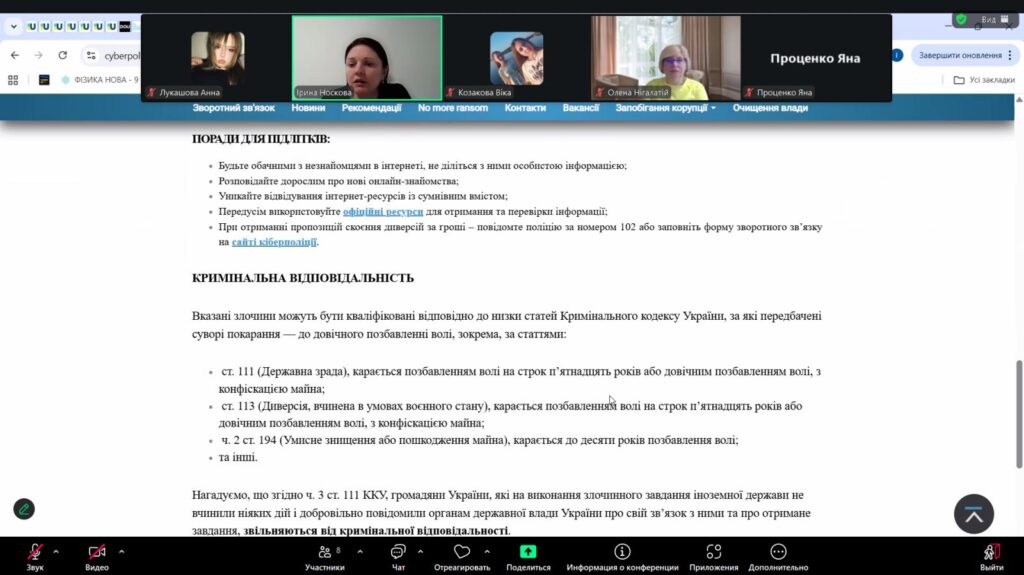1024x575 pixels.
Task: Open Информация о конференции
Action: point(622,552)
